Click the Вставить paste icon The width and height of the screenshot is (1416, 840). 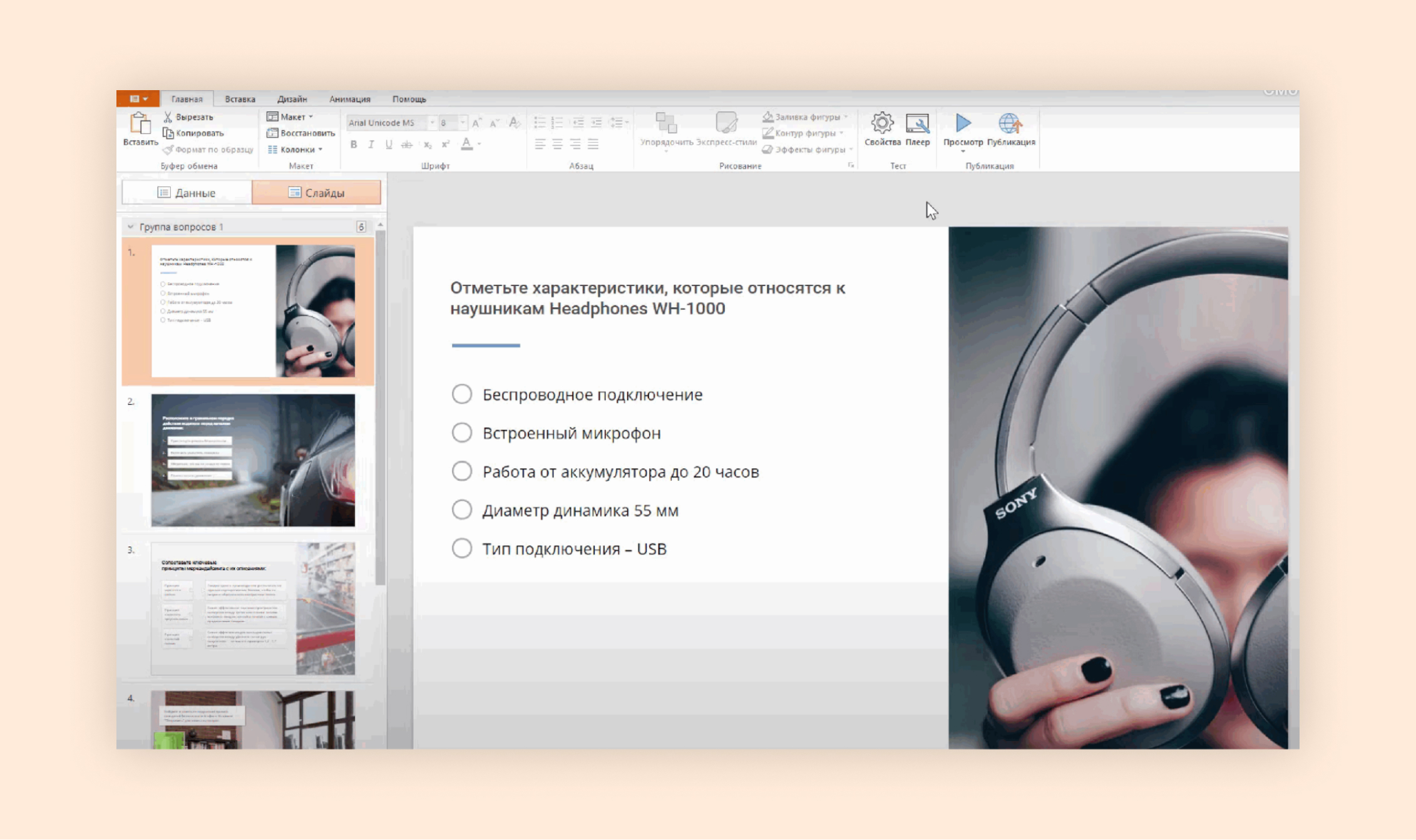coord(140,124)
